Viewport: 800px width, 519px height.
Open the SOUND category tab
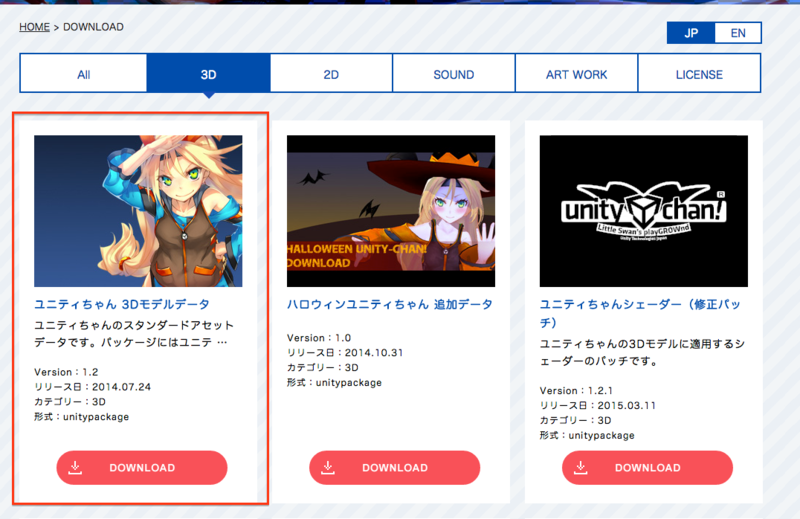click(454, 75)
